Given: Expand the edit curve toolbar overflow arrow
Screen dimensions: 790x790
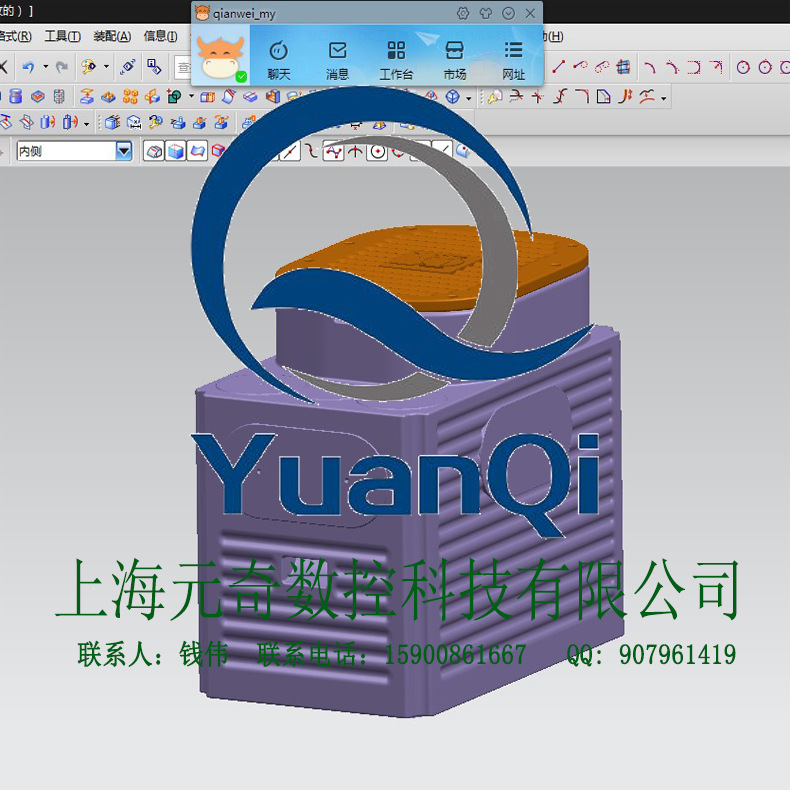Looking at the screenshot, I should coord(664,98).
